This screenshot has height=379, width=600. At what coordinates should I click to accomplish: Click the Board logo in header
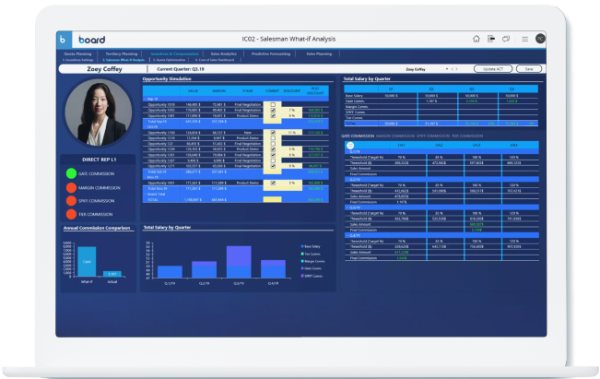click(x=92, y=39)
